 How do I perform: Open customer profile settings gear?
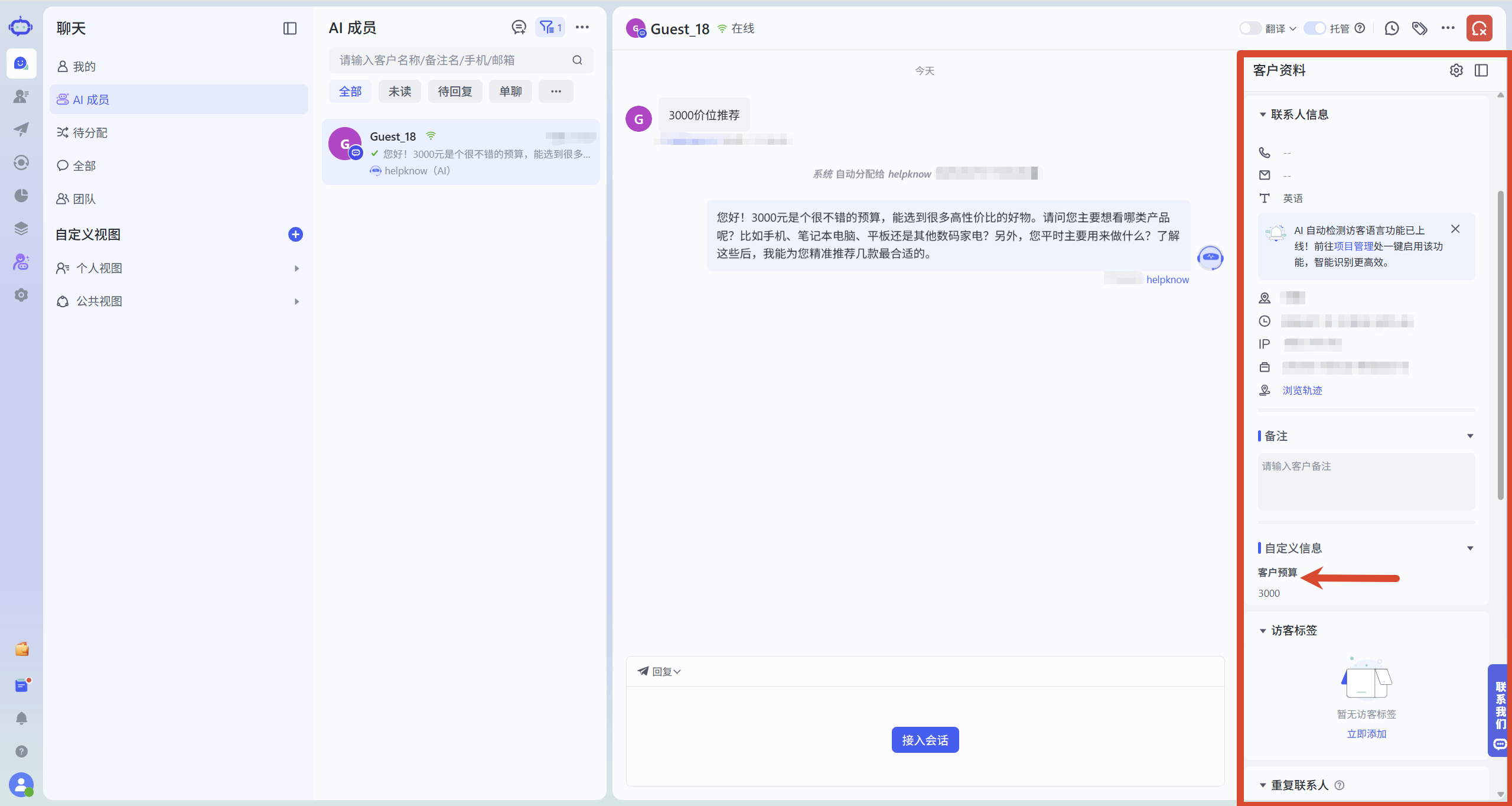(x=1456, y=70)
